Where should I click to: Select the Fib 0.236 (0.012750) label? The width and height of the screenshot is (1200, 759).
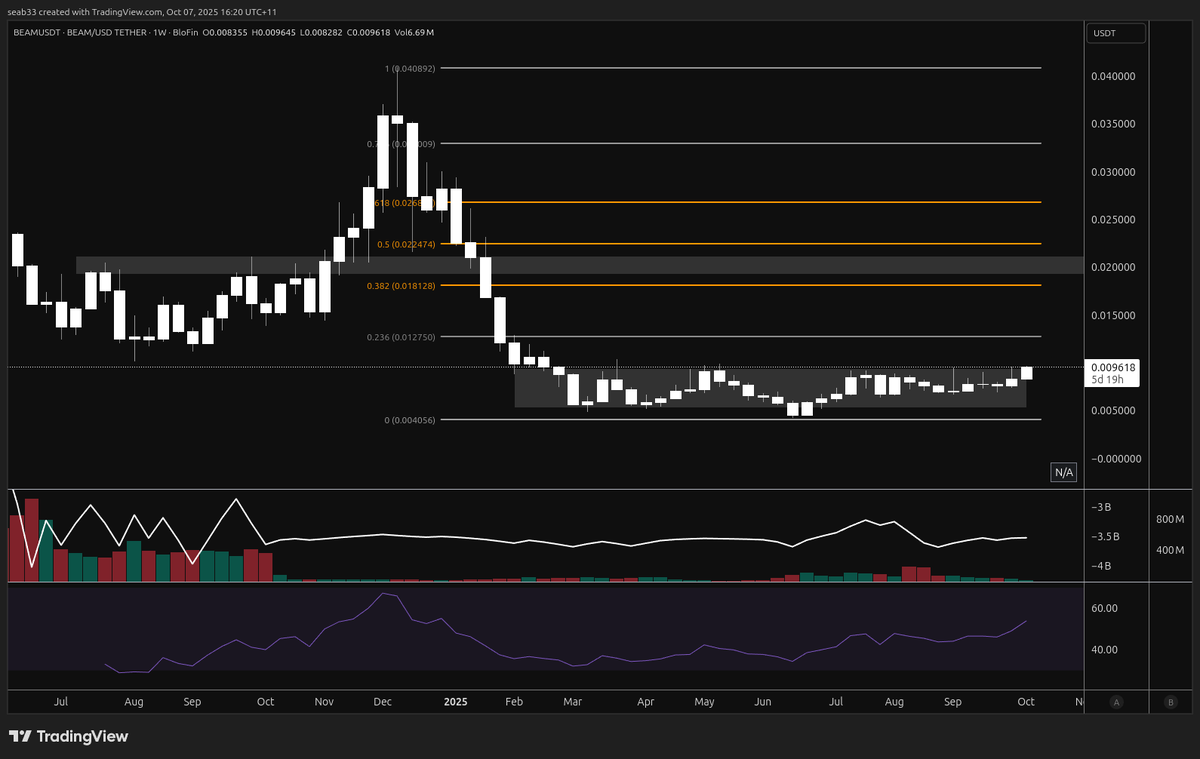(403, 337)
